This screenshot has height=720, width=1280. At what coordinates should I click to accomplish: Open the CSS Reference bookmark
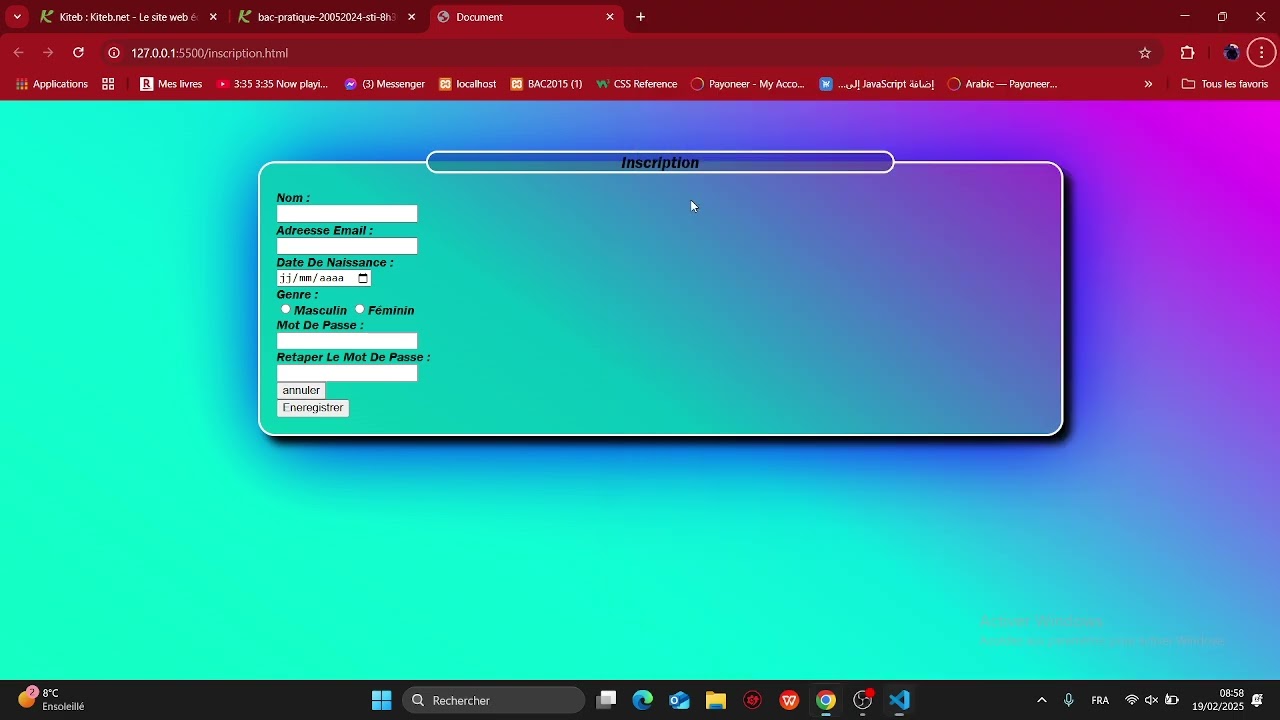(637, 84)
